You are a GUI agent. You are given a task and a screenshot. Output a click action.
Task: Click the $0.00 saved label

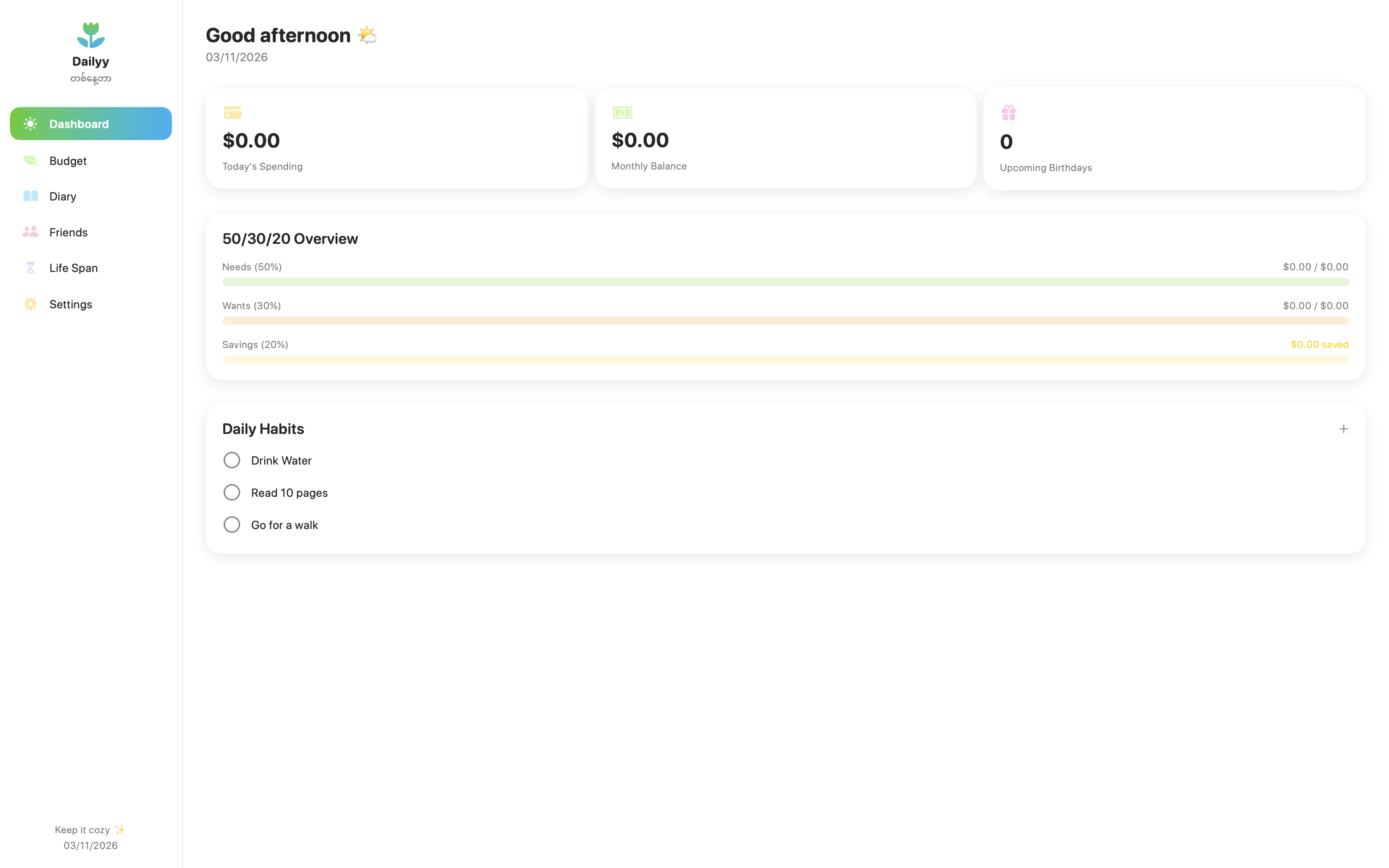1319,344
